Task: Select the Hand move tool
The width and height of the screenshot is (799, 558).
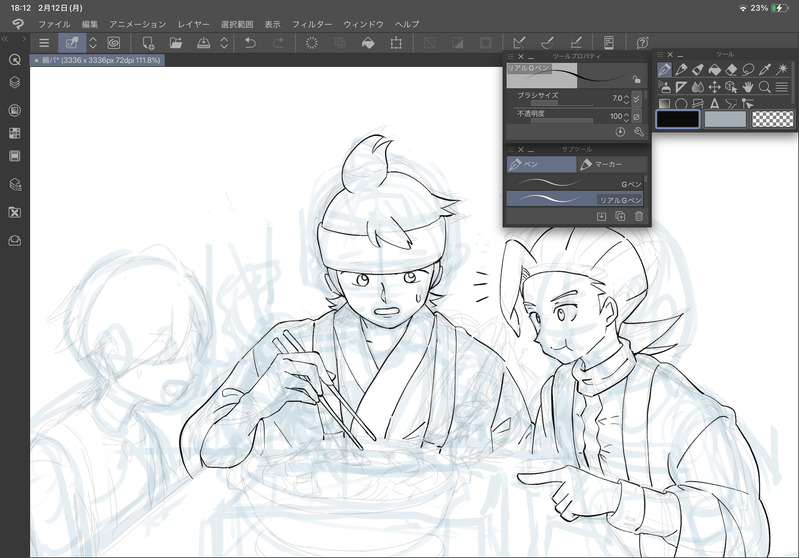Action: pyautogui.click(x=748, y=87)
